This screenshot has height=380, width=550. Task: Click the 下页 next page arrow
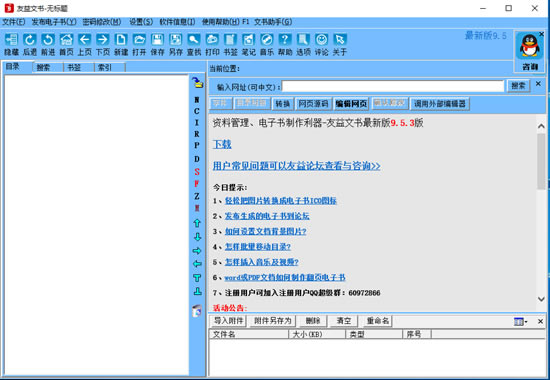(103, 40)
